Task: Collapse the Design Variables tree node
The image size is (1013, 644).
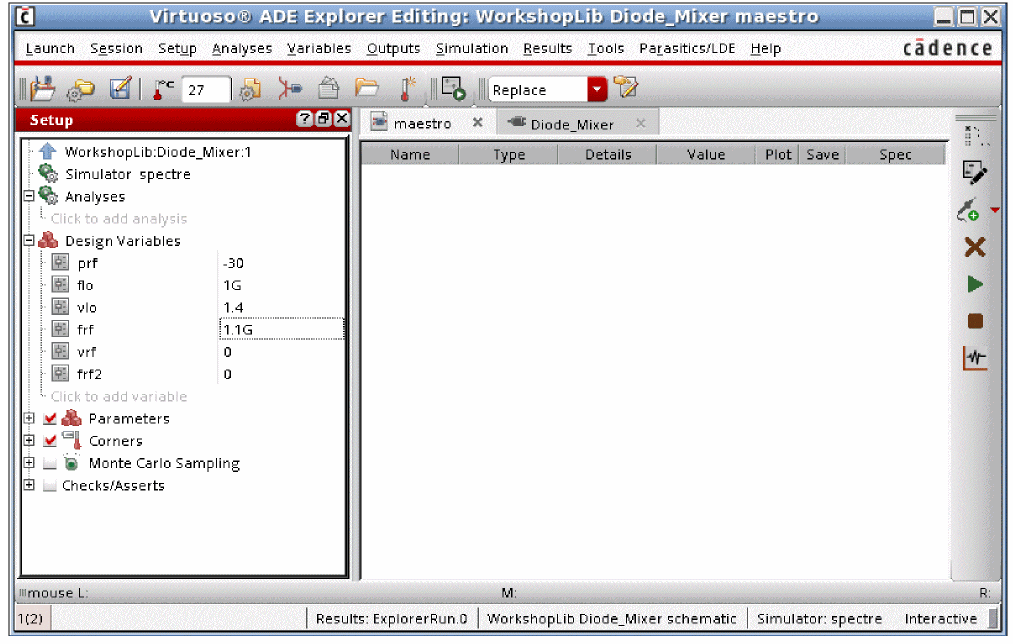Action: tap(29, 240)
